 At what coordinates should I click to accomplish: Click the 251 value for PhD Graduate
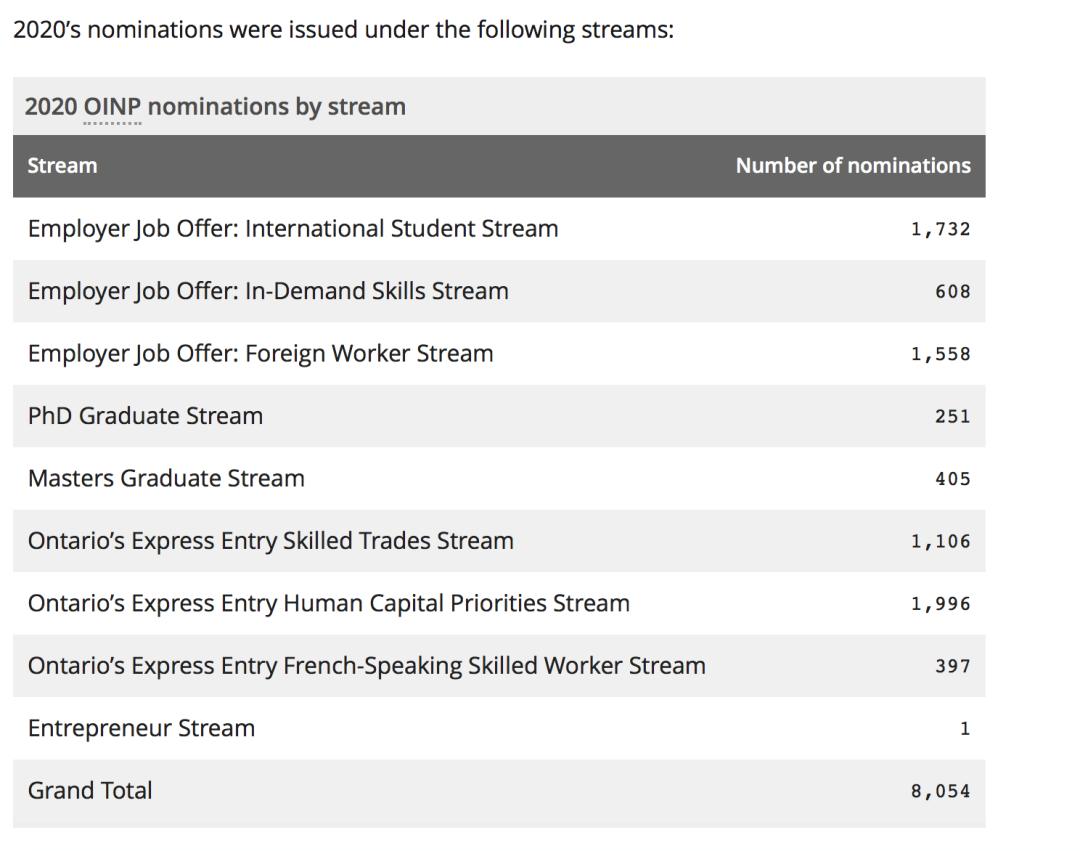point(952,417)
